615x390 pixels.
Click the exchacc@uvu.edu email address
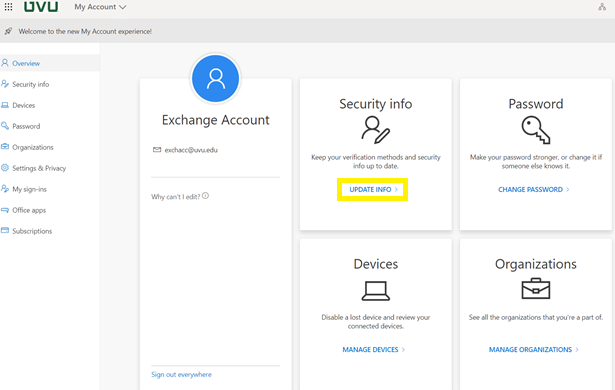[x=191, y=150]
